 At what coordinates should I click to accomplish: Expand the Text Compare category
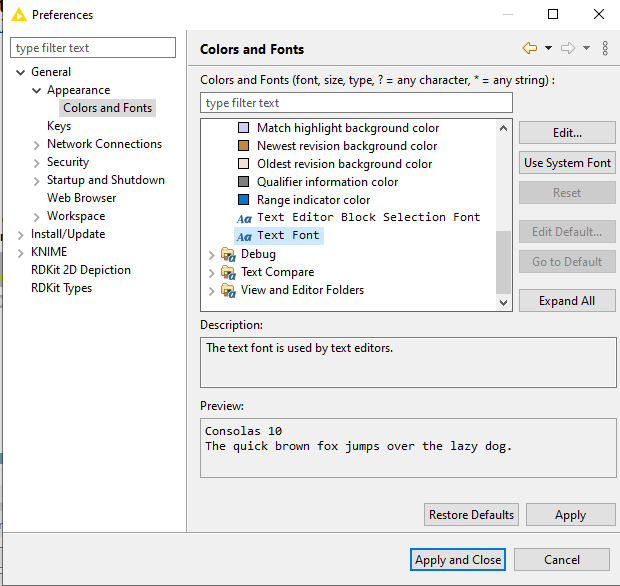(212, 273)
